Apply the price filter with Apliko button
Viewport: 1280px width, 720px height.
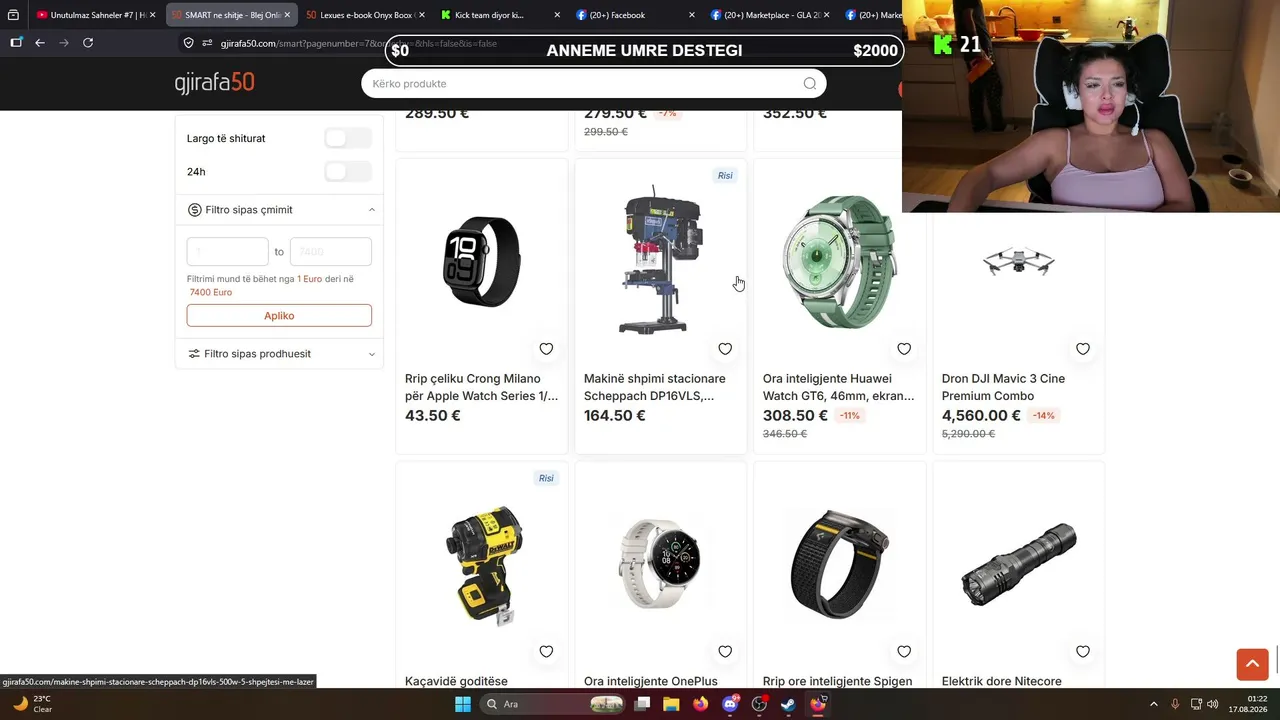tap(279, 316)
